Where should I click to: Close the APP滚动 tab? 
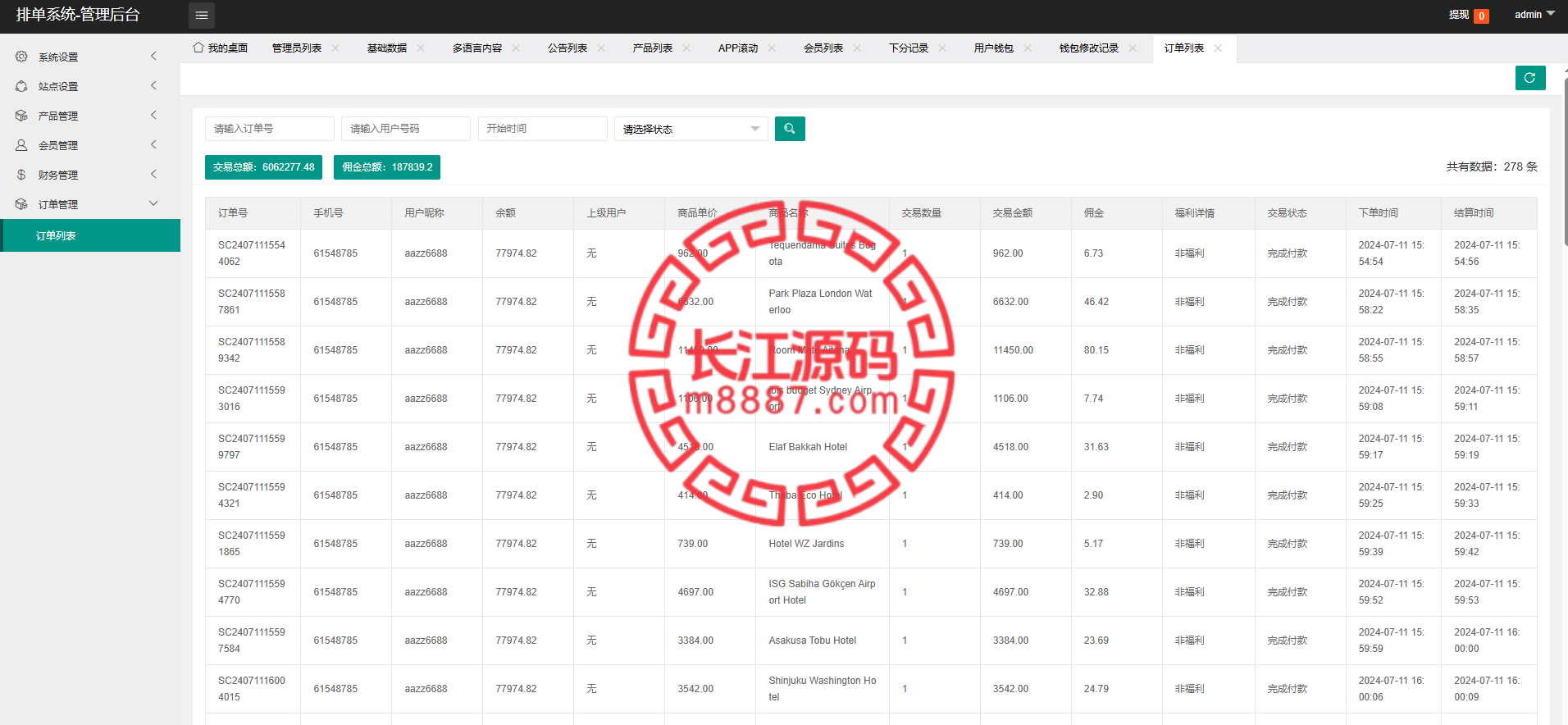click(772, 48)
